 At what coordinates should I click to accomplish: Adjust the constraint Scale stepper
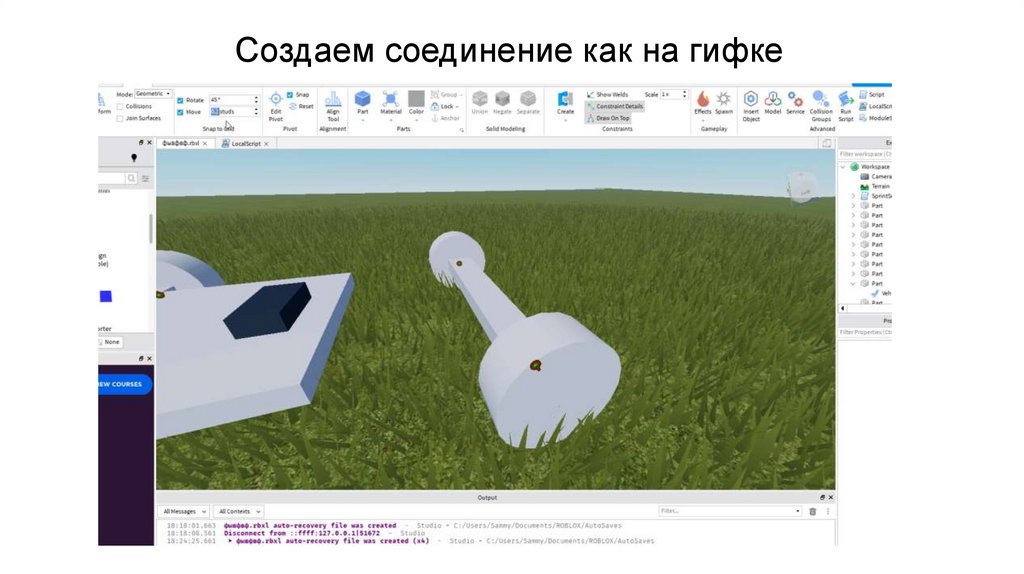pos(684,95)
